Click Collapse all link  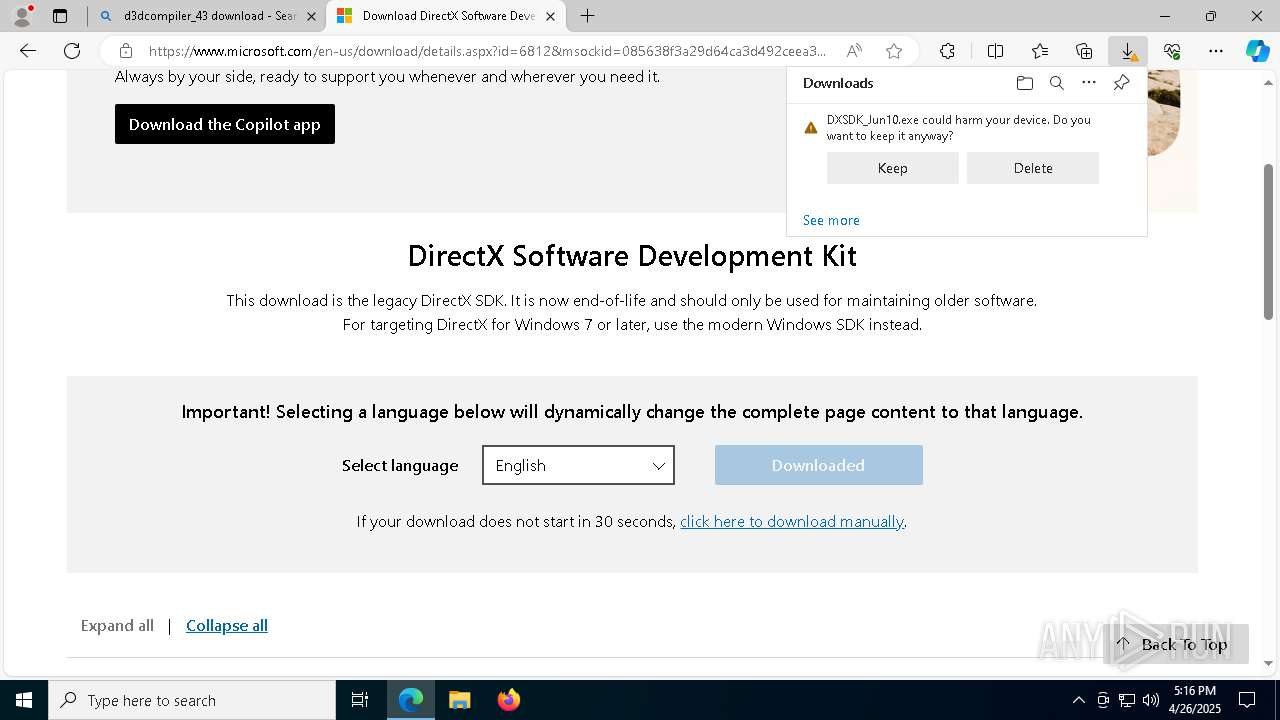227,625
